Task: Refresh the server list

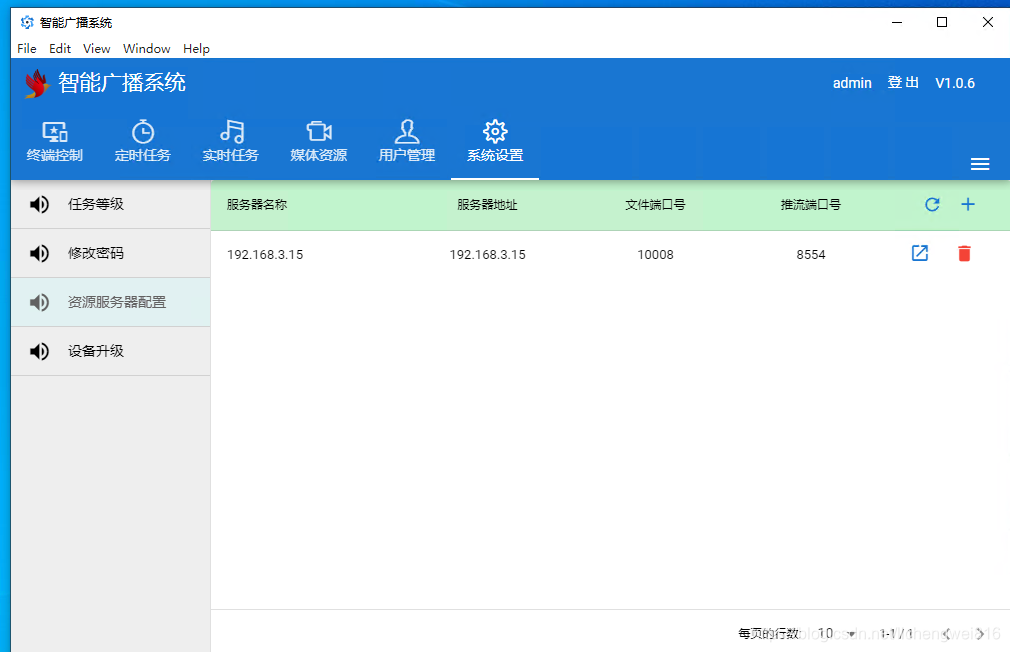Action: click(x=932, y=204)
